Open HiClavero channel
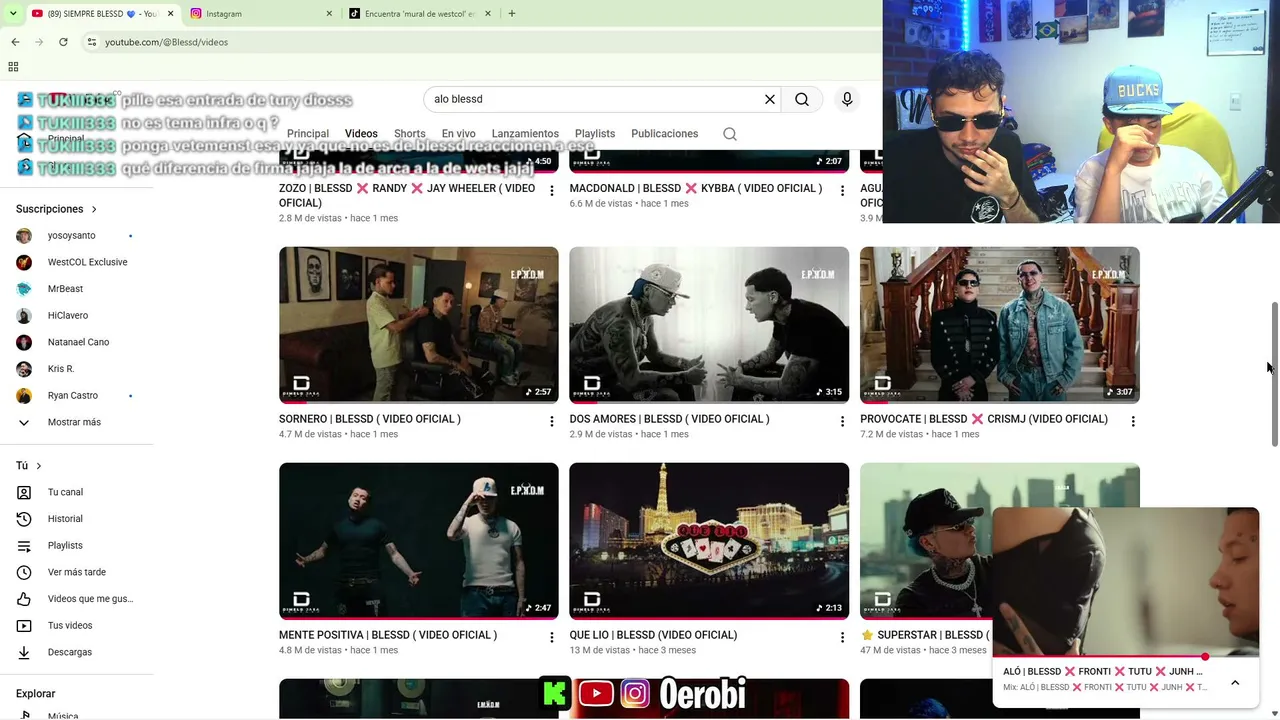This screenshot has width=1280, height=720. [x=68, y=316]
